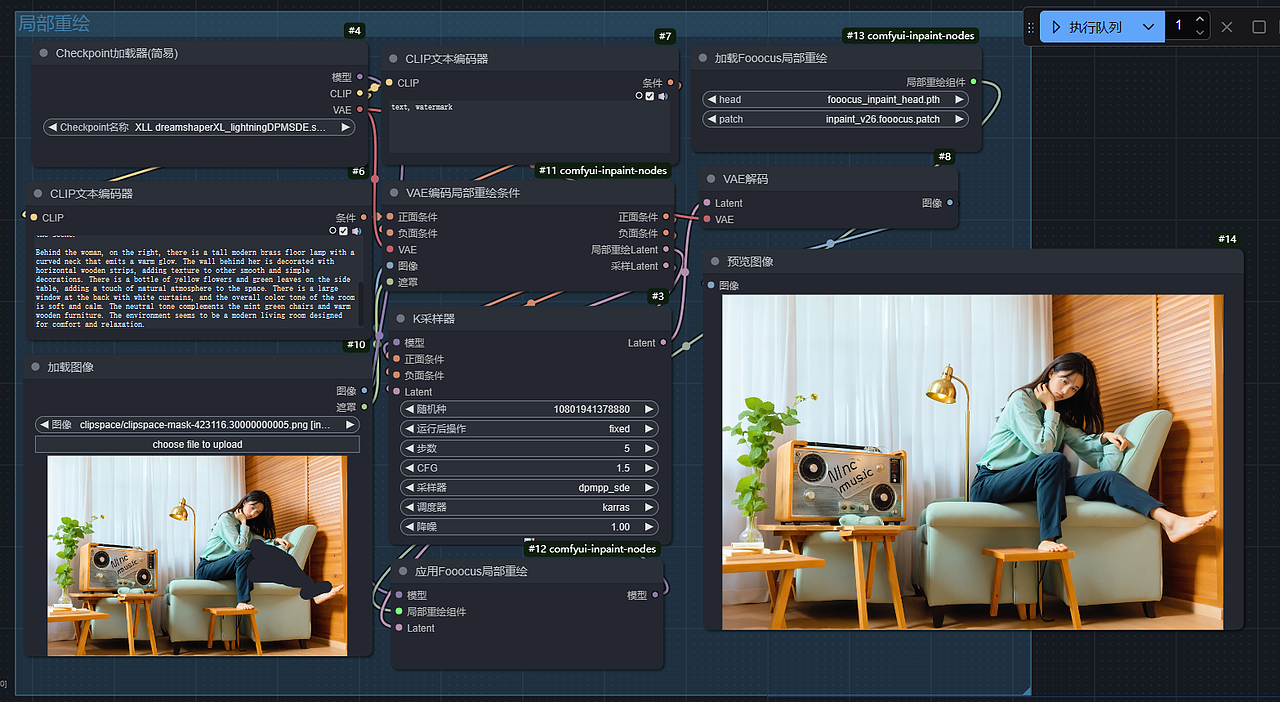Image resolution: width=1280 pixels, height=702 pixels.
Task: Click the Latent output socket on K采样器
Action: pyautogui.click(x=665, y=343)
